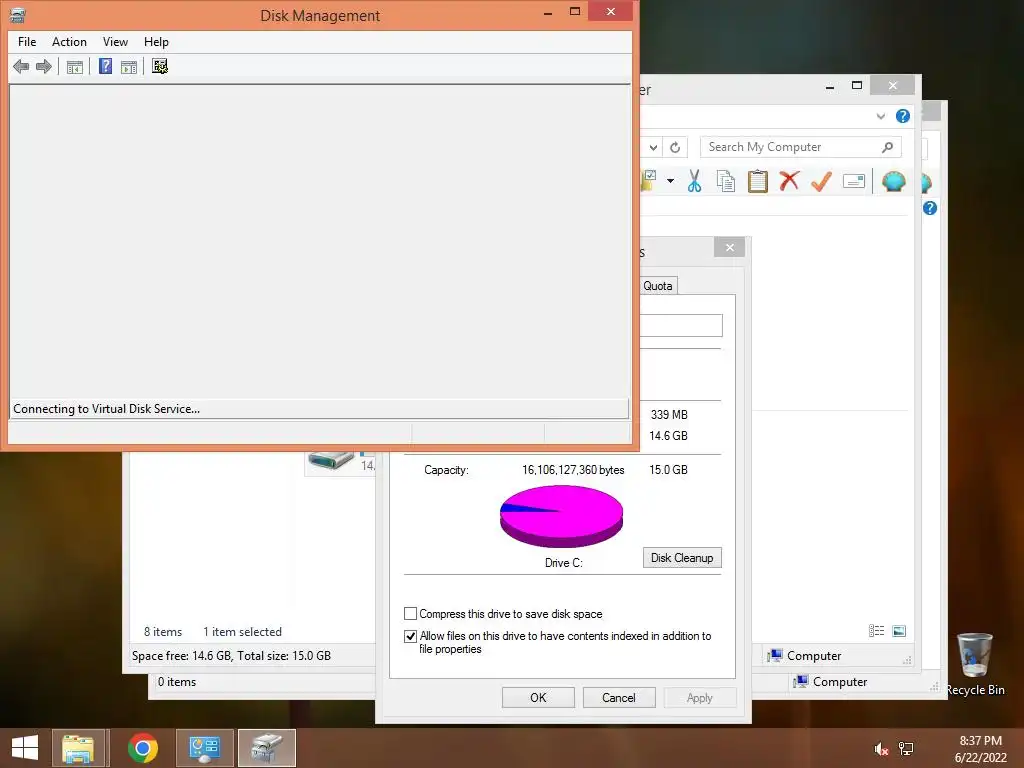Click the '1 item selected' status text
1024x768 pixels.
[242, 632]
